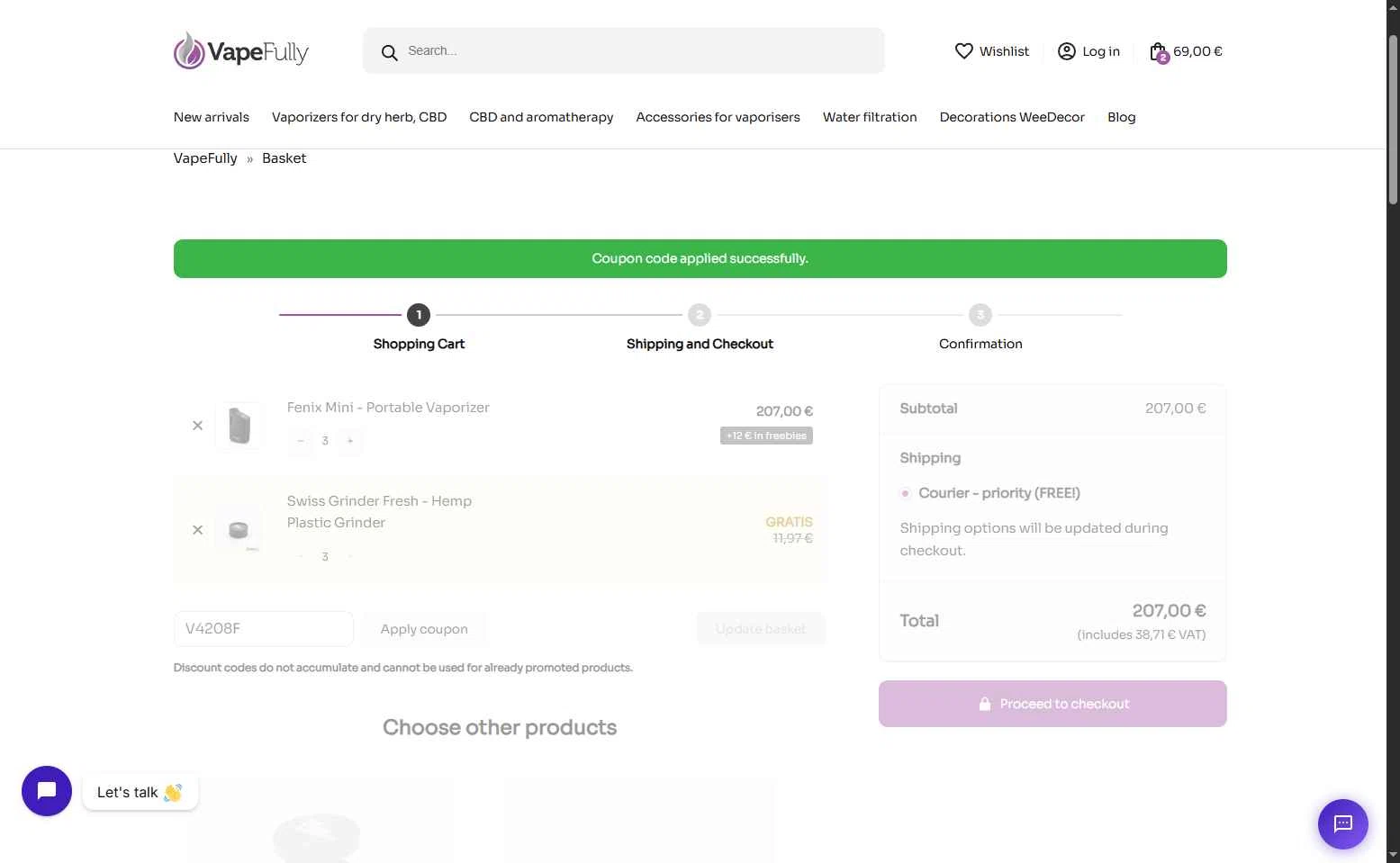The width and height of the screenshot is (1400, 863).
Task: Decrease Fenix Mini quantity
Action: [x=301, y=441]
